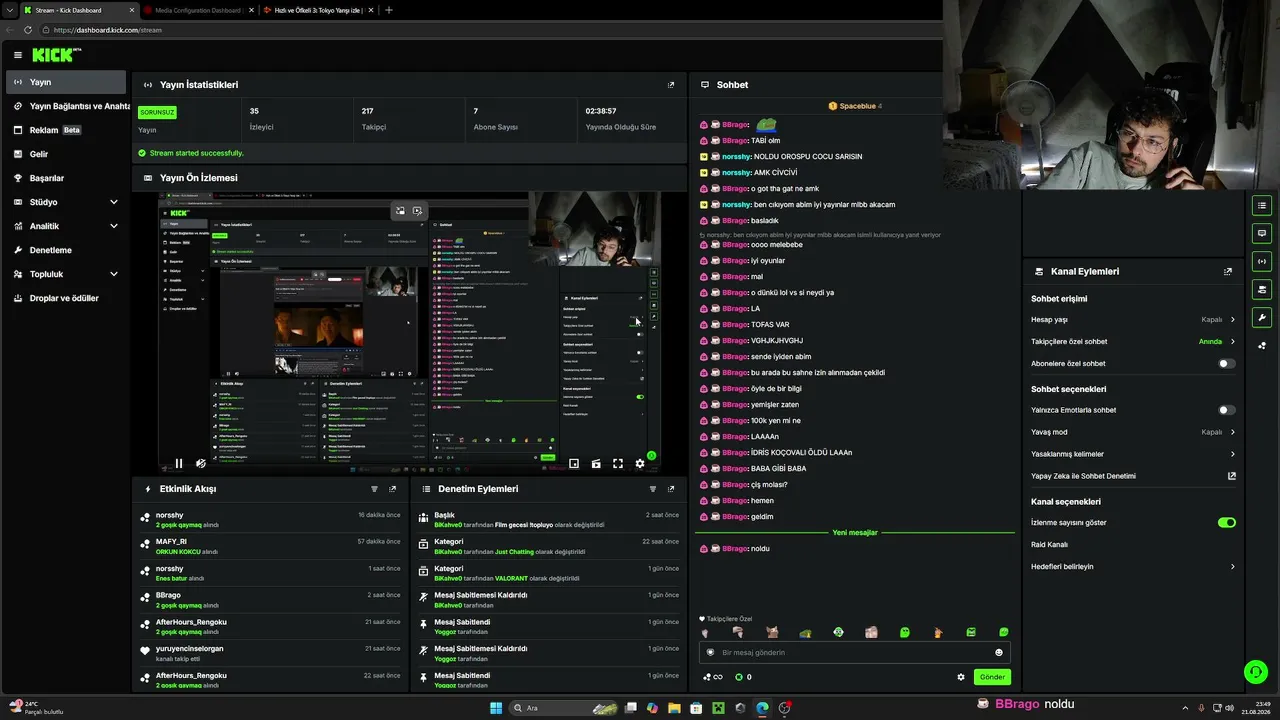Show hidden system tray icons
Image resolution: width=1280 pixels, height=720 pixels.
click(x=1185, y=708)
